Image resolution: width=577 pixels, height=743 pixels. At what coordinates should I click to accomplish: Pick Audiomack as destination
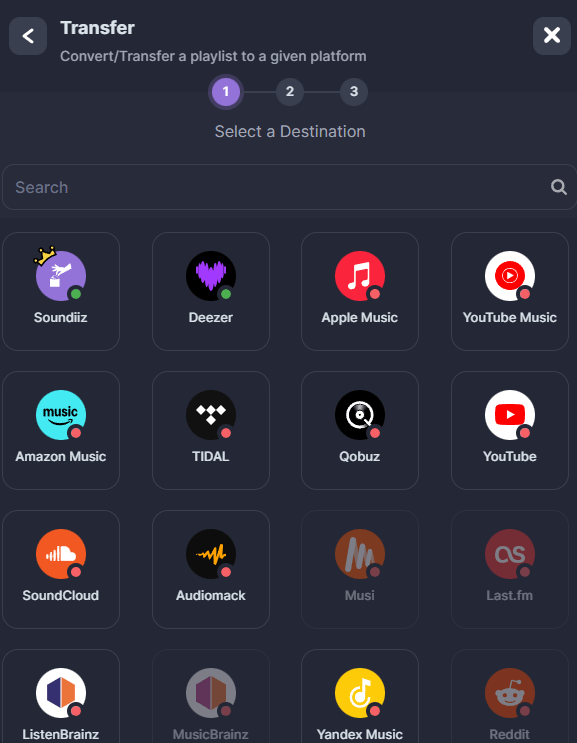click(x=211, y=569)
